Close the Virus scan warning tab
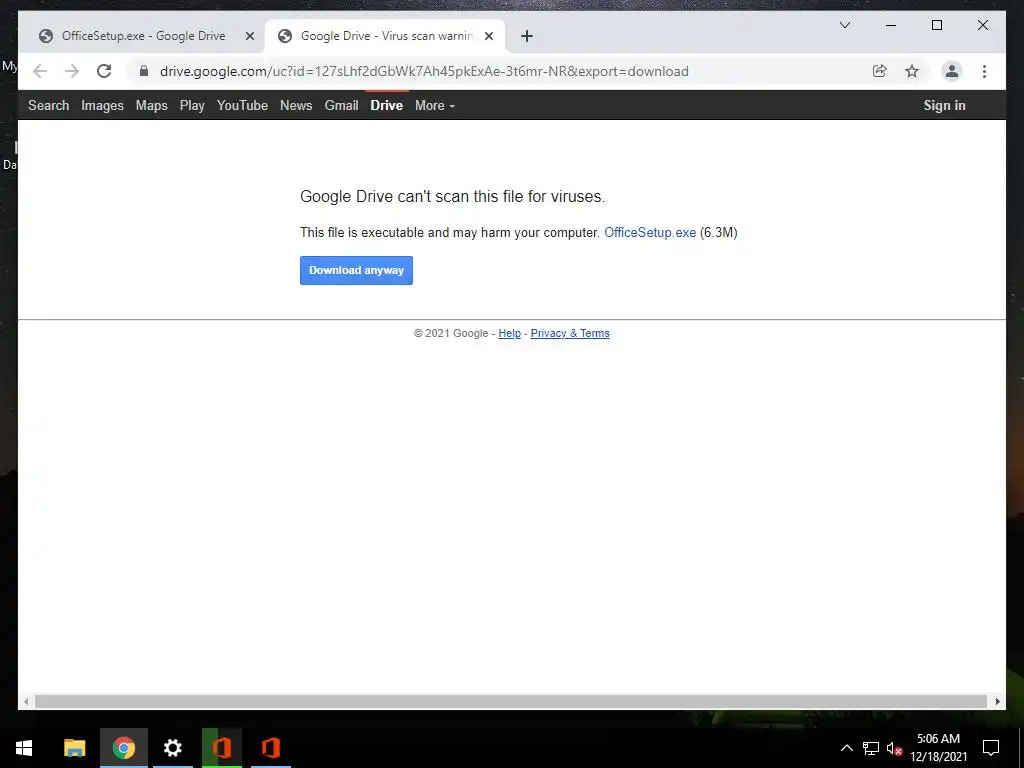This screenshot has width=1024, height=768. pos(488,36)
